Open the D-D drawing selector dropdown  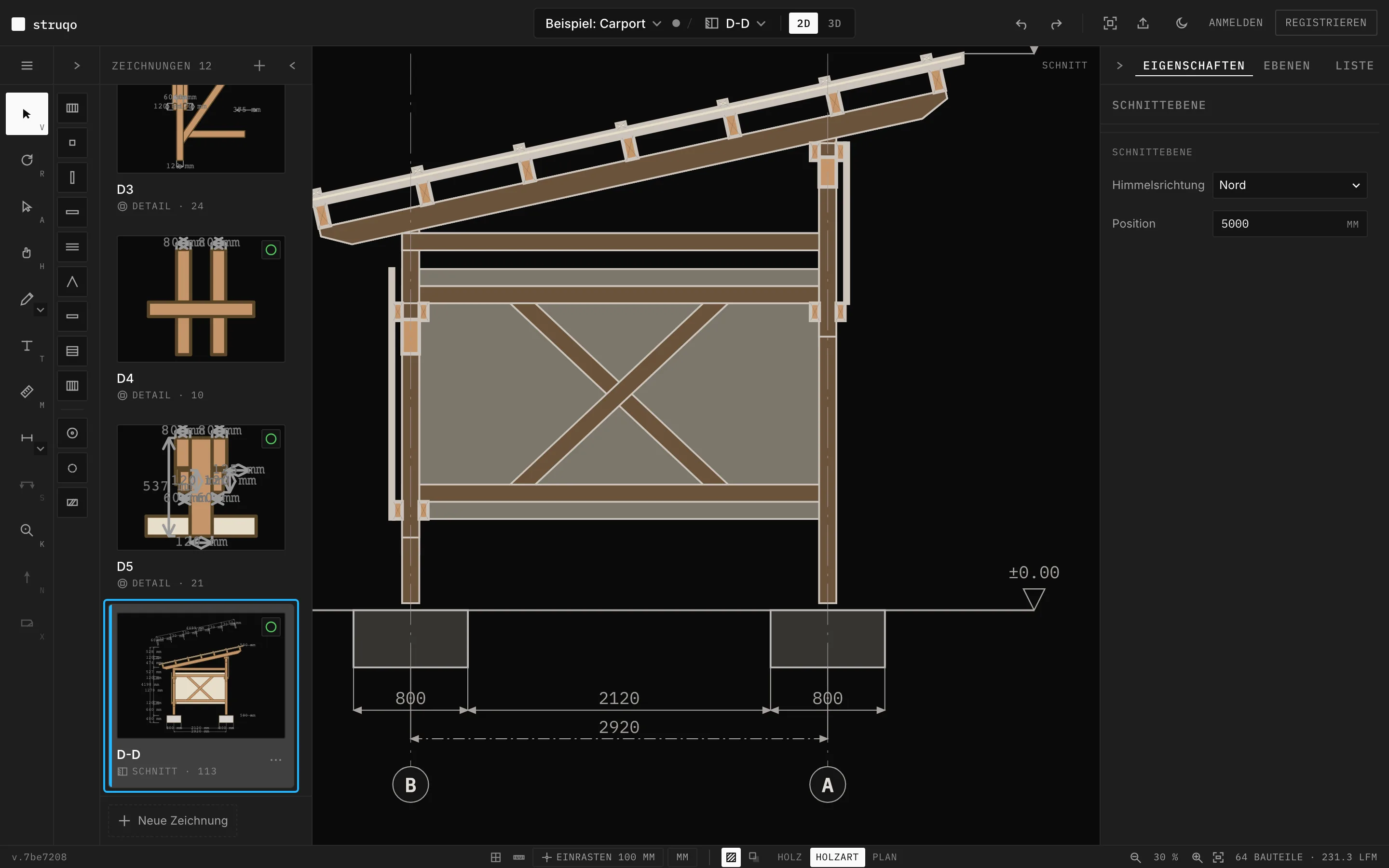point(736,24)
